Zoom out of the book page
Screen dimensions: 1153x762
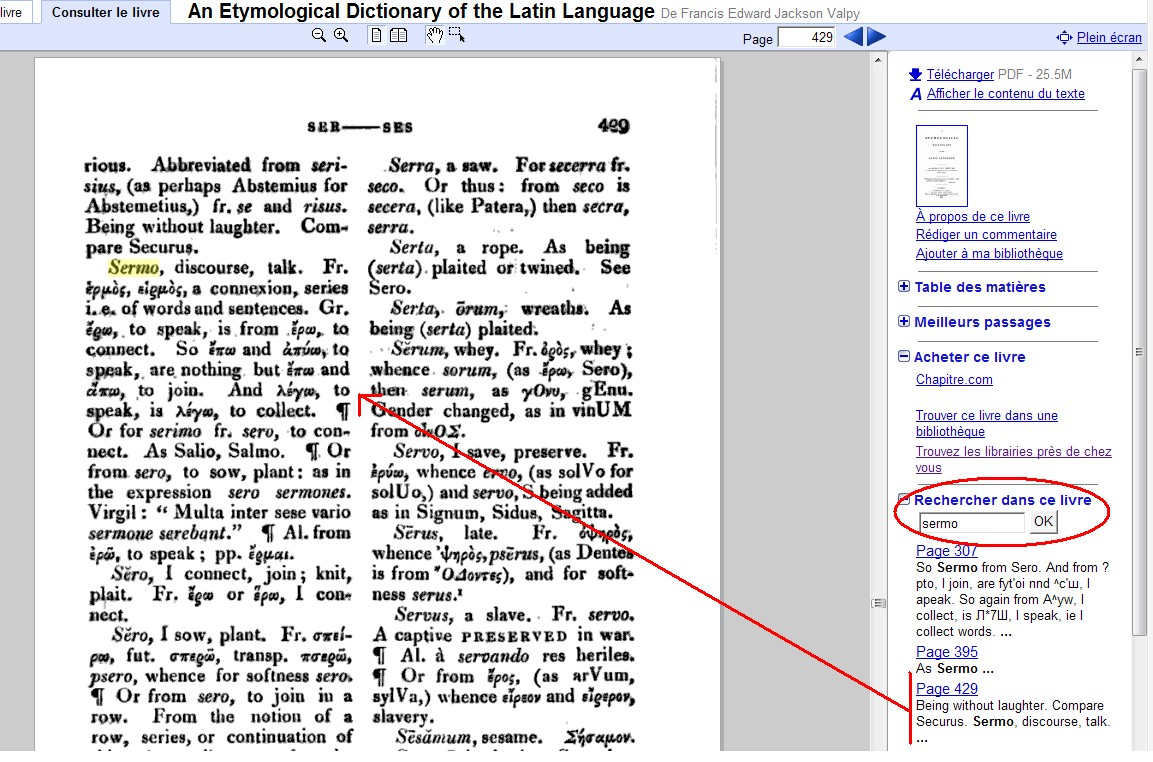click(x=318, y=35)
